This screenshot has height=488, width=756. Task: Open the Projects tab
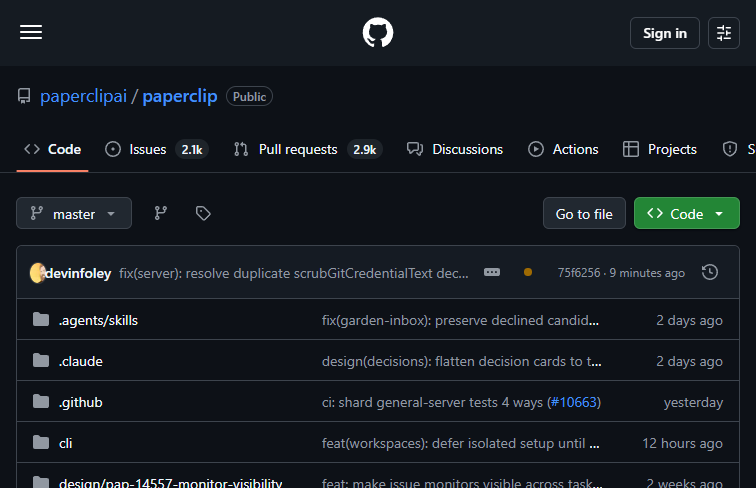(x=660, y=149)
